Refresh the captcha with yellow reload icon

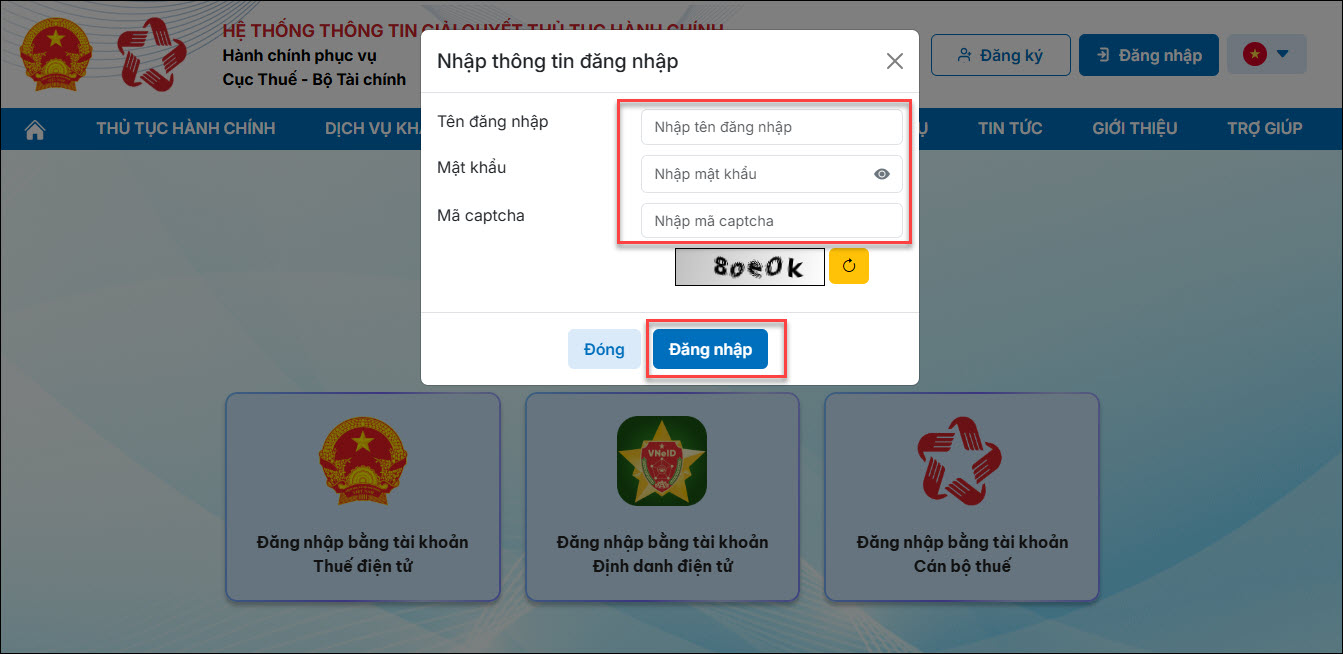click(849, 266)
